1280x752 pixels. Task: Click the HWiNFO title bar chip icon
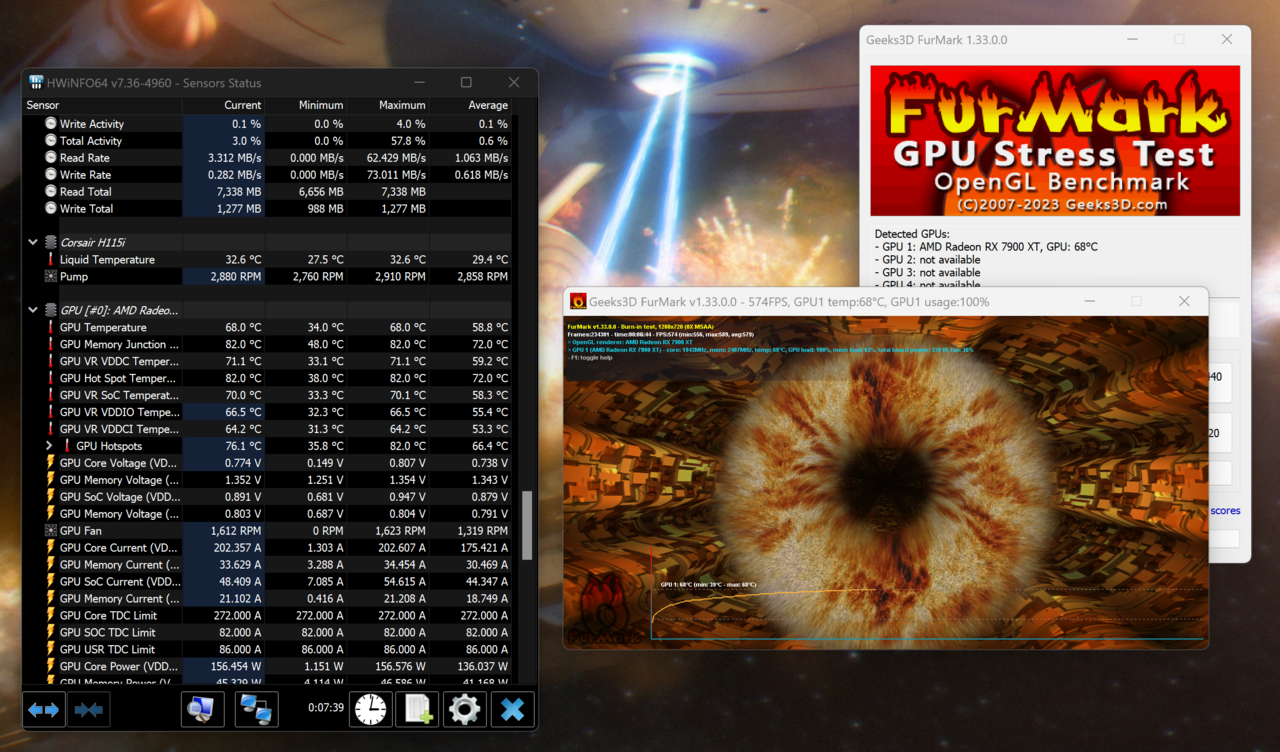35,82
